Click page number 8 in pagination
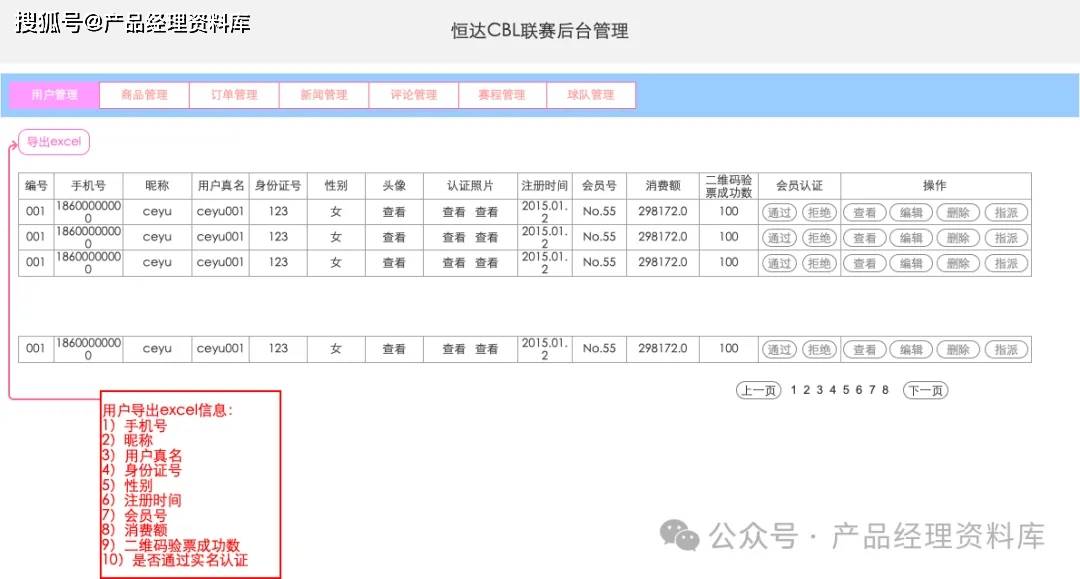Image resolution: width=1080 pixels, height=579 pixels. point(886,391)
